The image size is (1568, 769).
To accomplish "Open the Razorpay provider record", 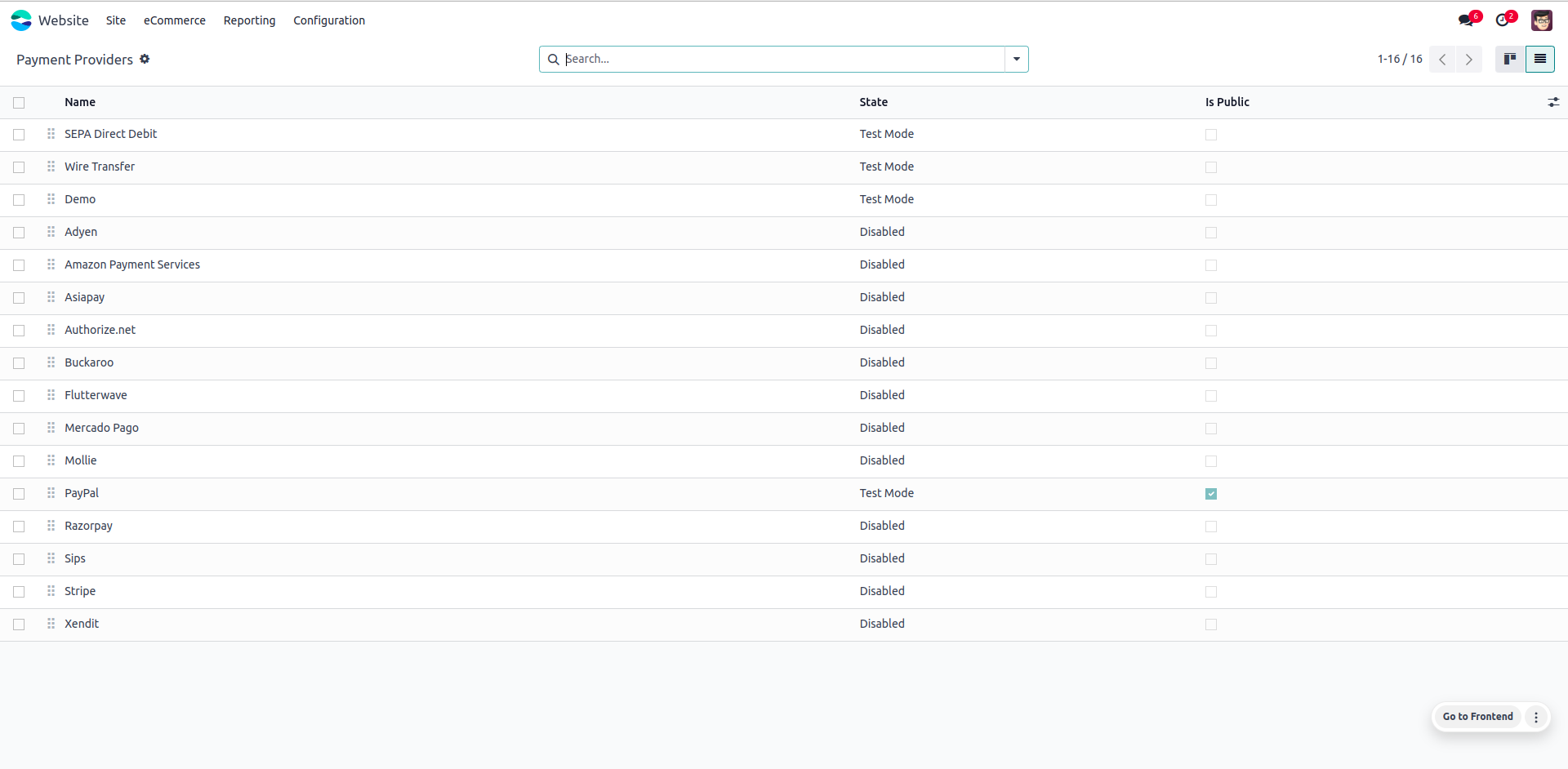I will [89, 526].
